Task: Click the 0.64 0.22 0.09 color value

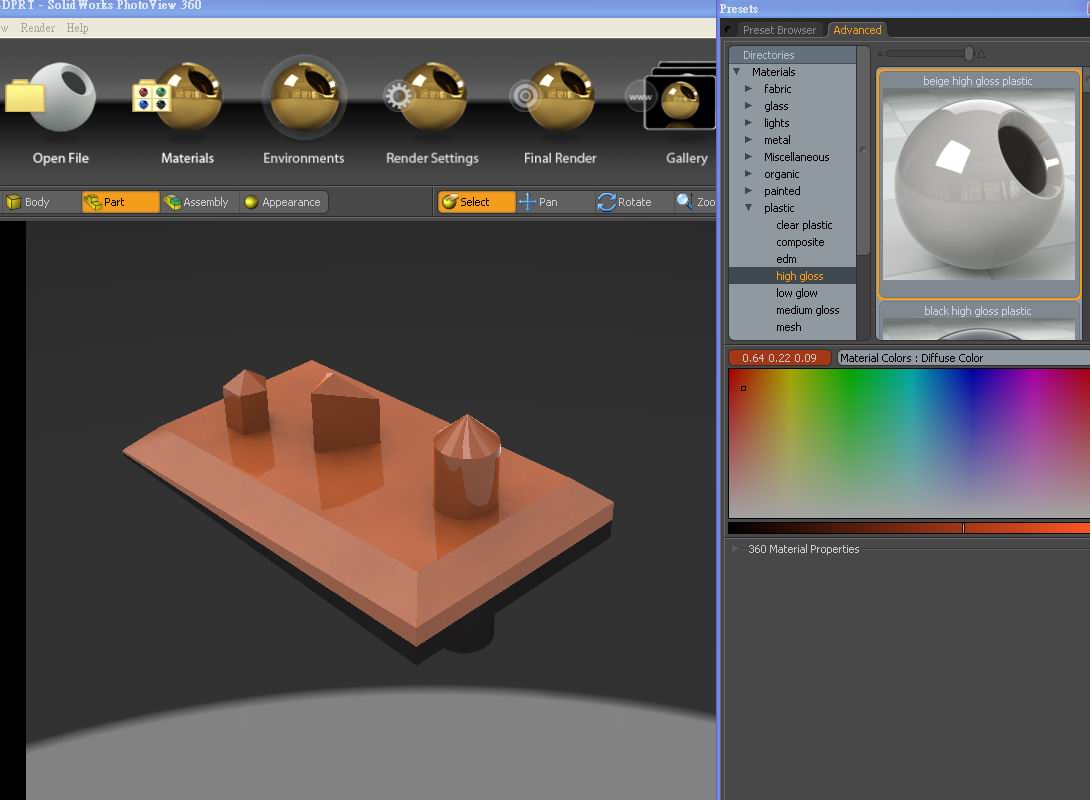Action: tap(779, 358)
